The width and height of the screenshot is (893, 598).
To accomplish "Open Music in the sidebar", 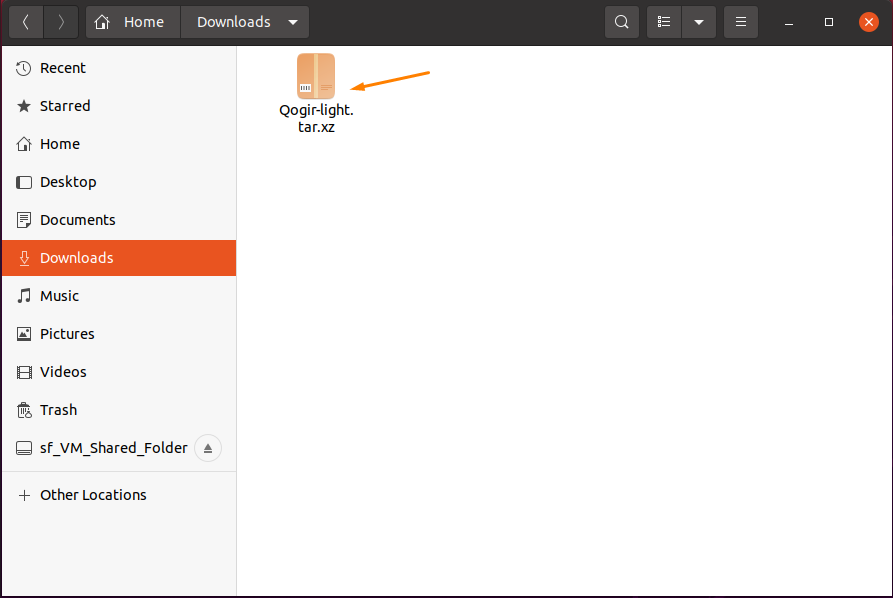I will (x=119, y=296).
